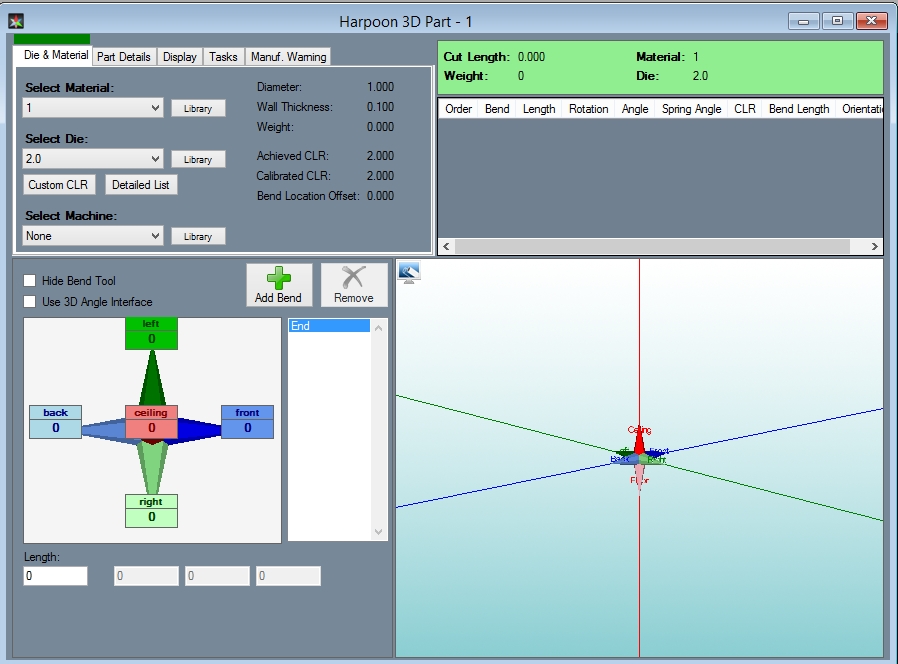Image resolution: width=898 pixels, height=664 pixels.
Task: Open the Manuf. Warning tab
Action: click(x=289, y=57)
